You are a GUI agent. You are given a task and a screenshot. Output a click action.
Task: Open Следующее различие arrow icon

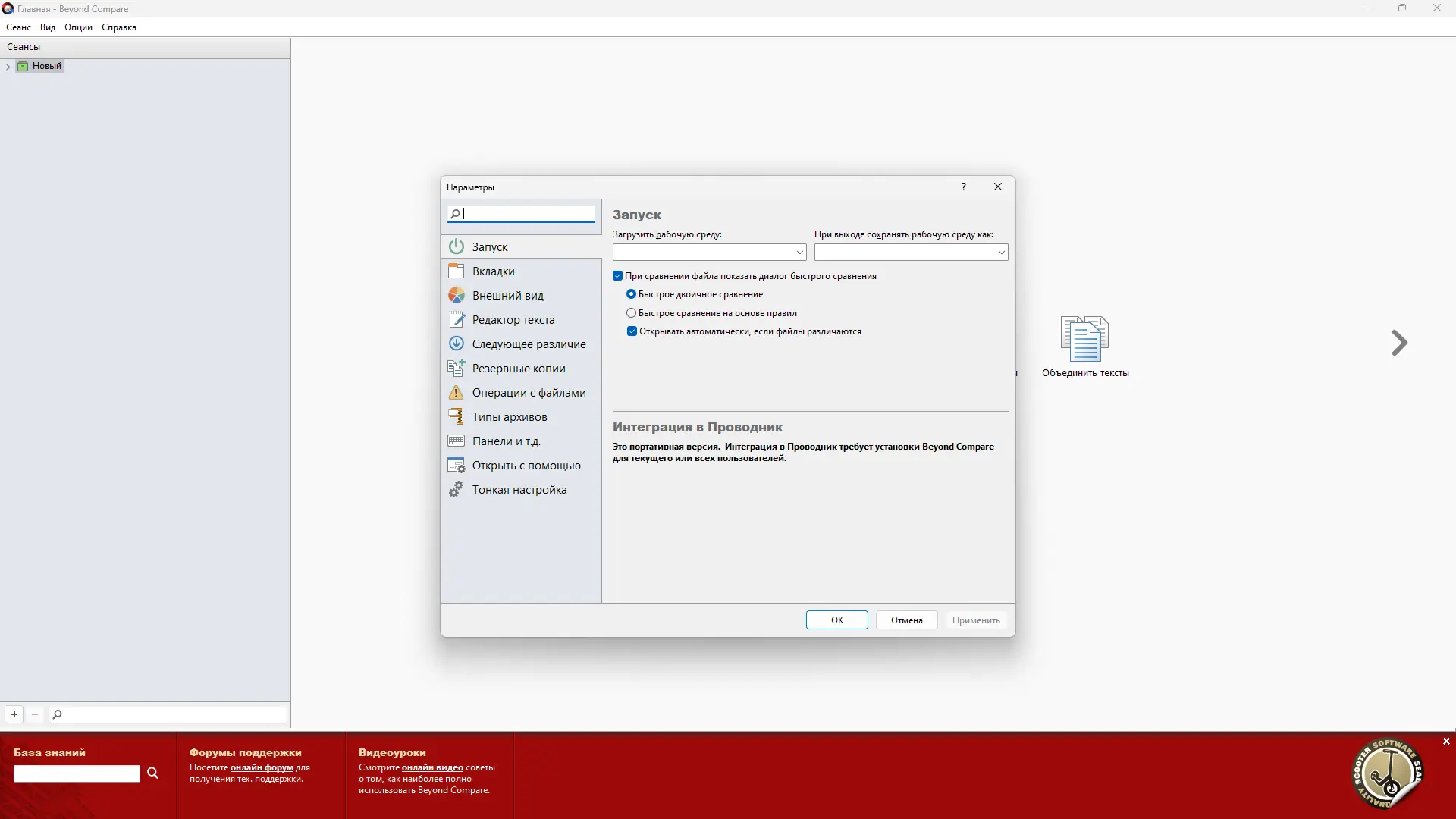coord(457,344)
